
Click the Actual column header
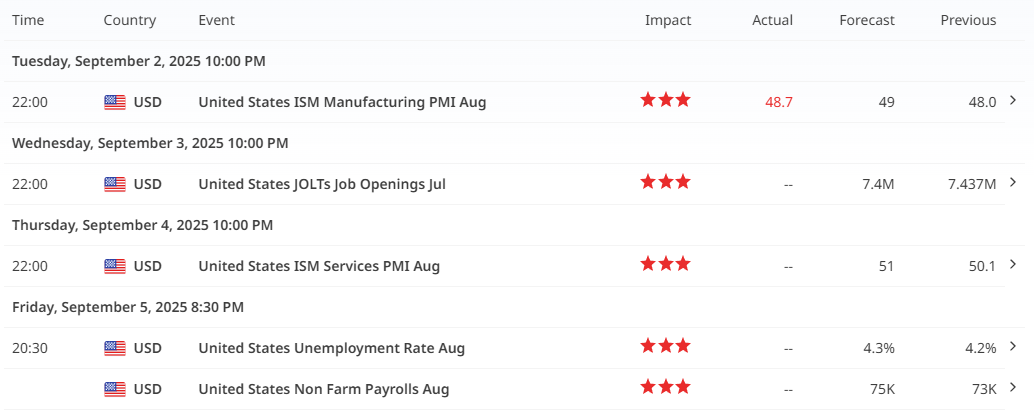(x=772, y=20)
